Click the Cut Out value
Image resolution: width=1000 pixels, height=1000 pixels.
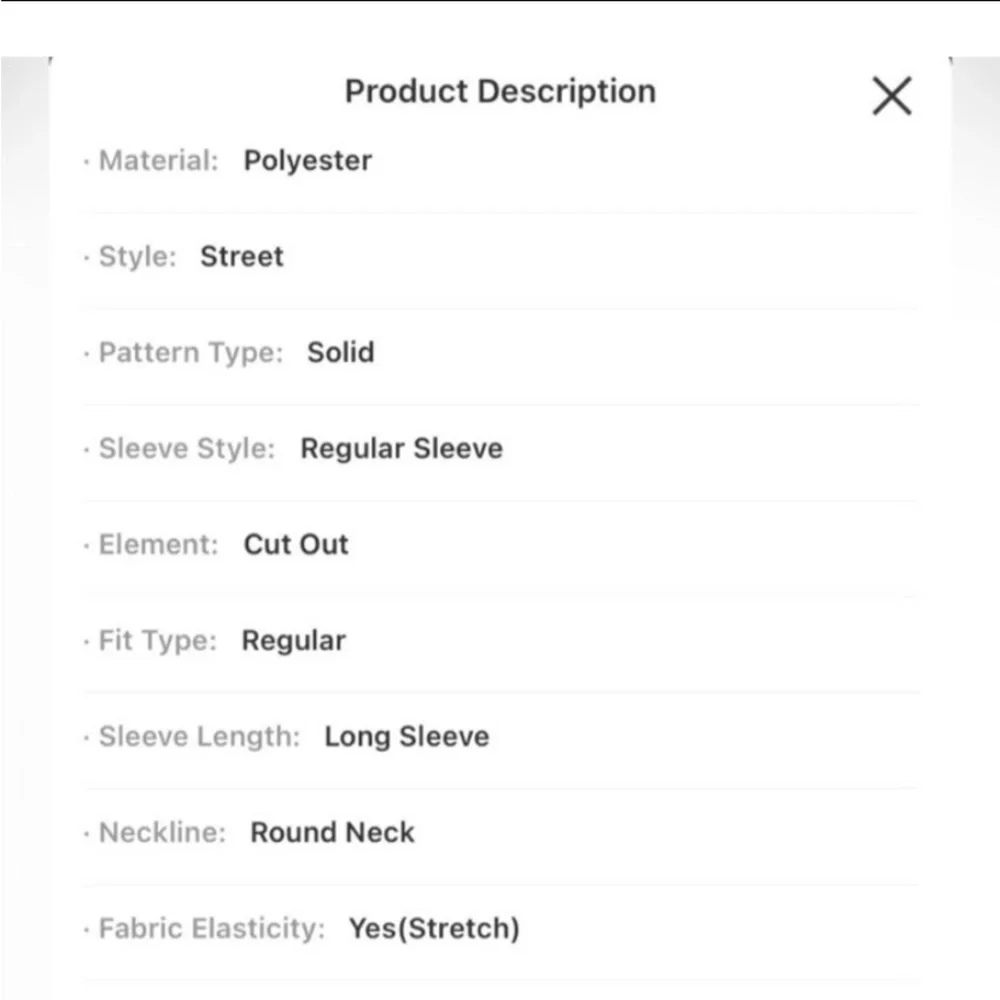click(296, 545)
